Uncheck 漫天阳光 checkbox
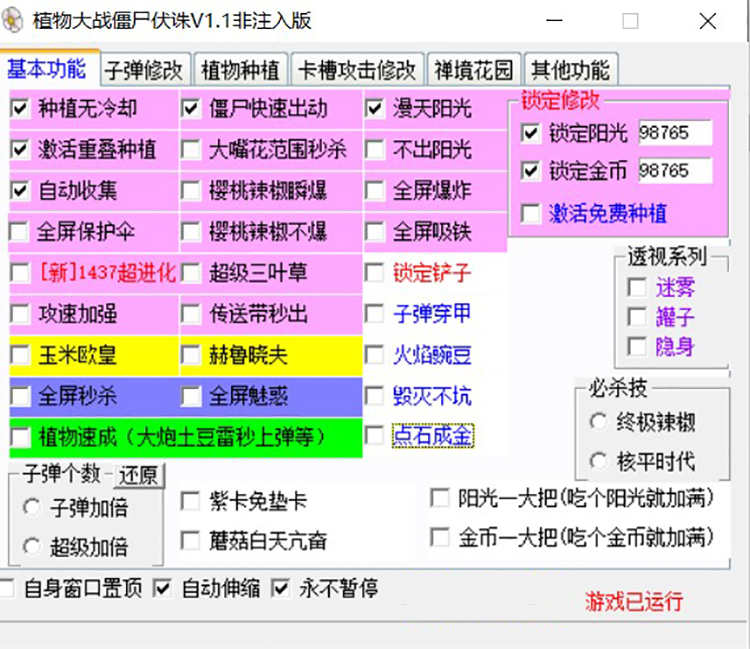This screenshot has height=649, width=750. point(375,109)
